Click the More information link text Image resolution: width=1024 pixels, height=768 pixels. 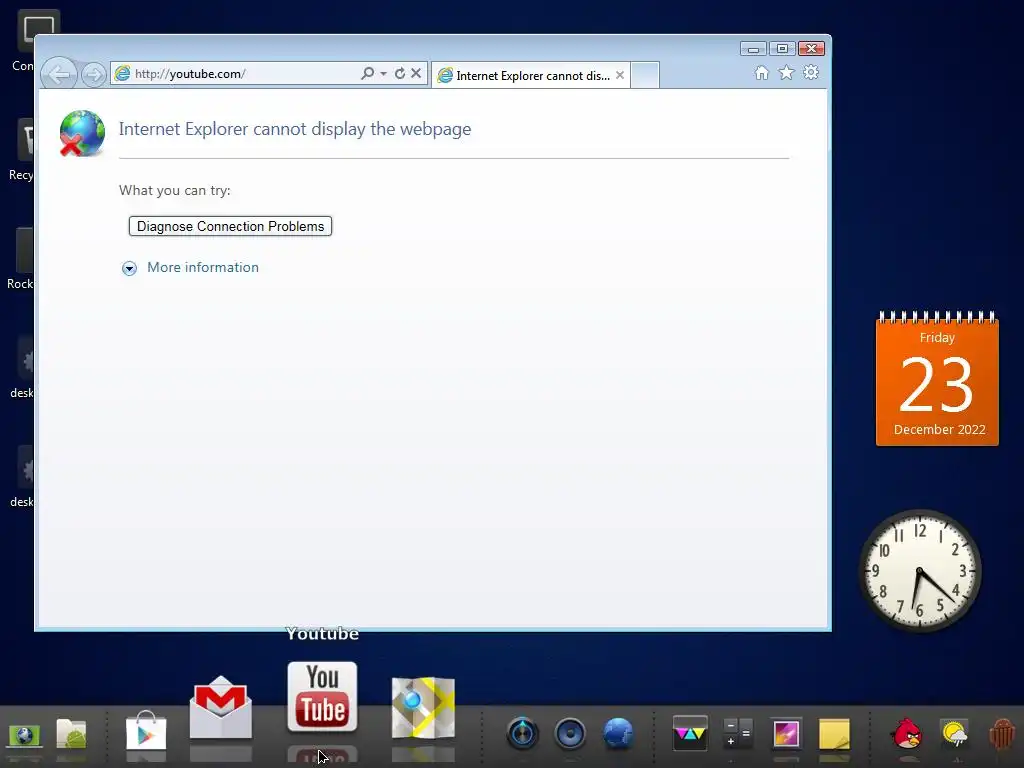[x=203, y=267]
